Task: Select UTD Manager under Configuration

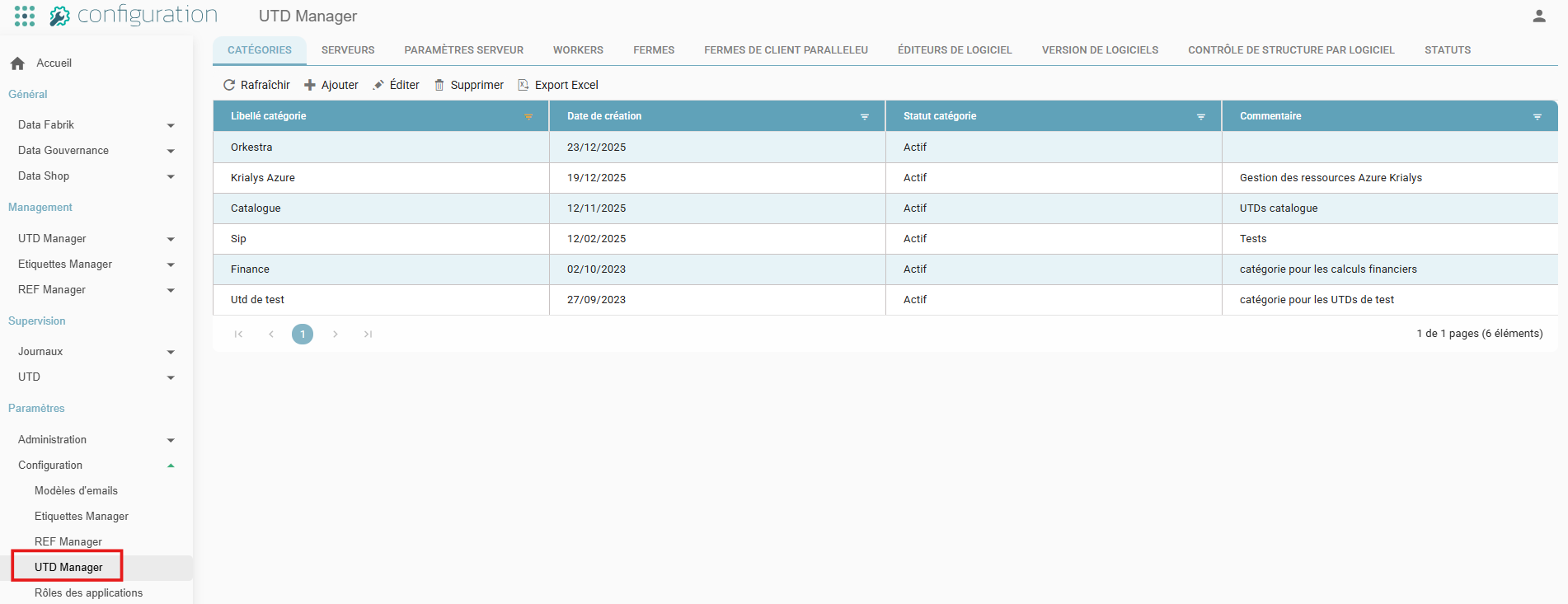Action: click(68, 568)
